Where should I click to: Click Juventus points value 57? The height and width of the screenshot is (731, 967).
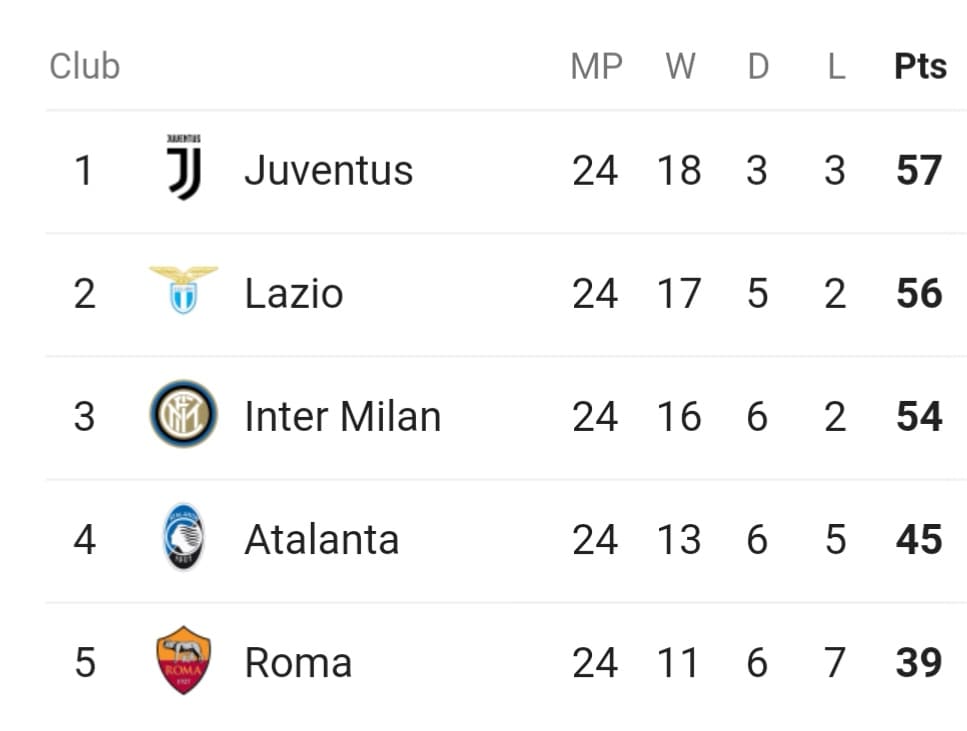tap(919, 170)
